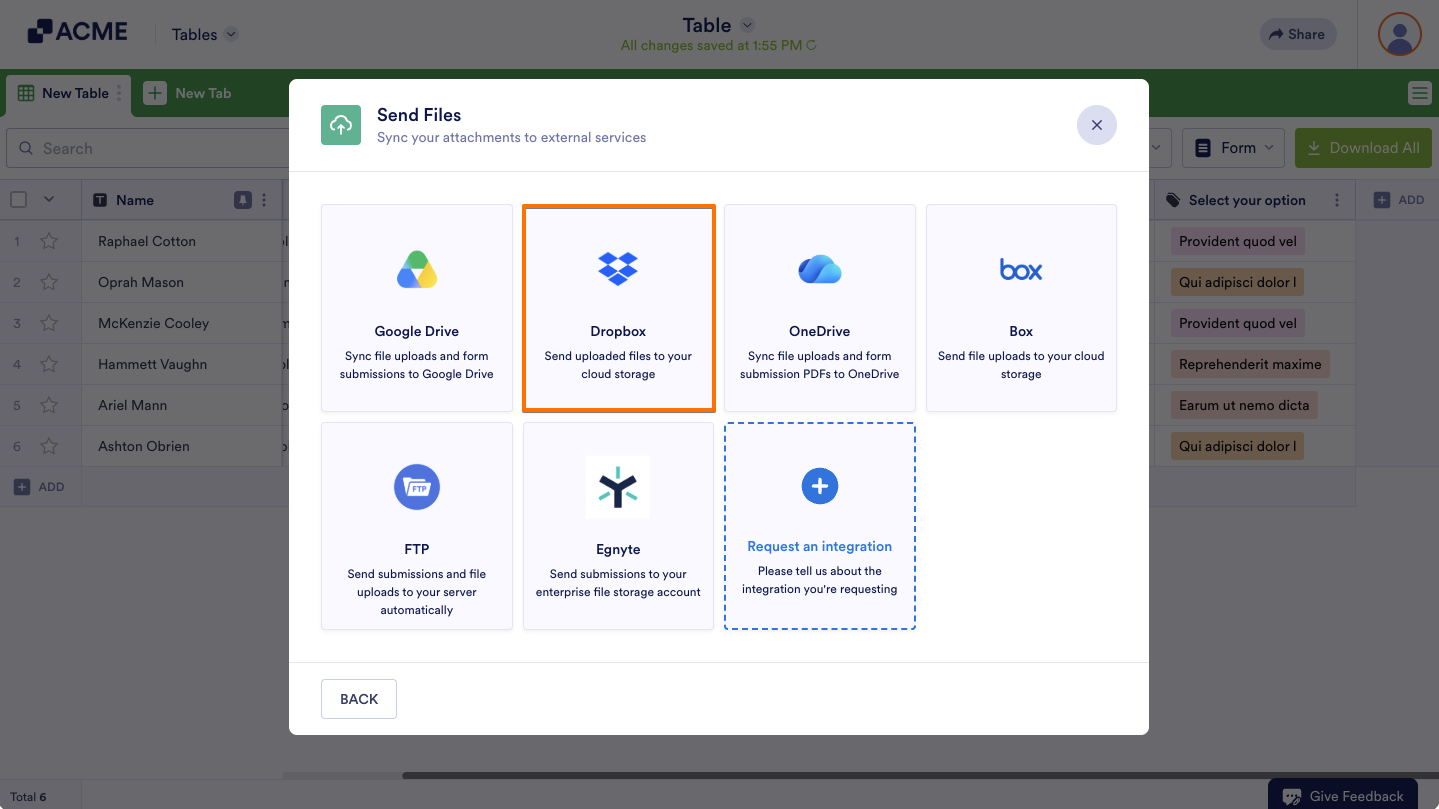
Task: Click the ACME logo
Action: point(78,32)
